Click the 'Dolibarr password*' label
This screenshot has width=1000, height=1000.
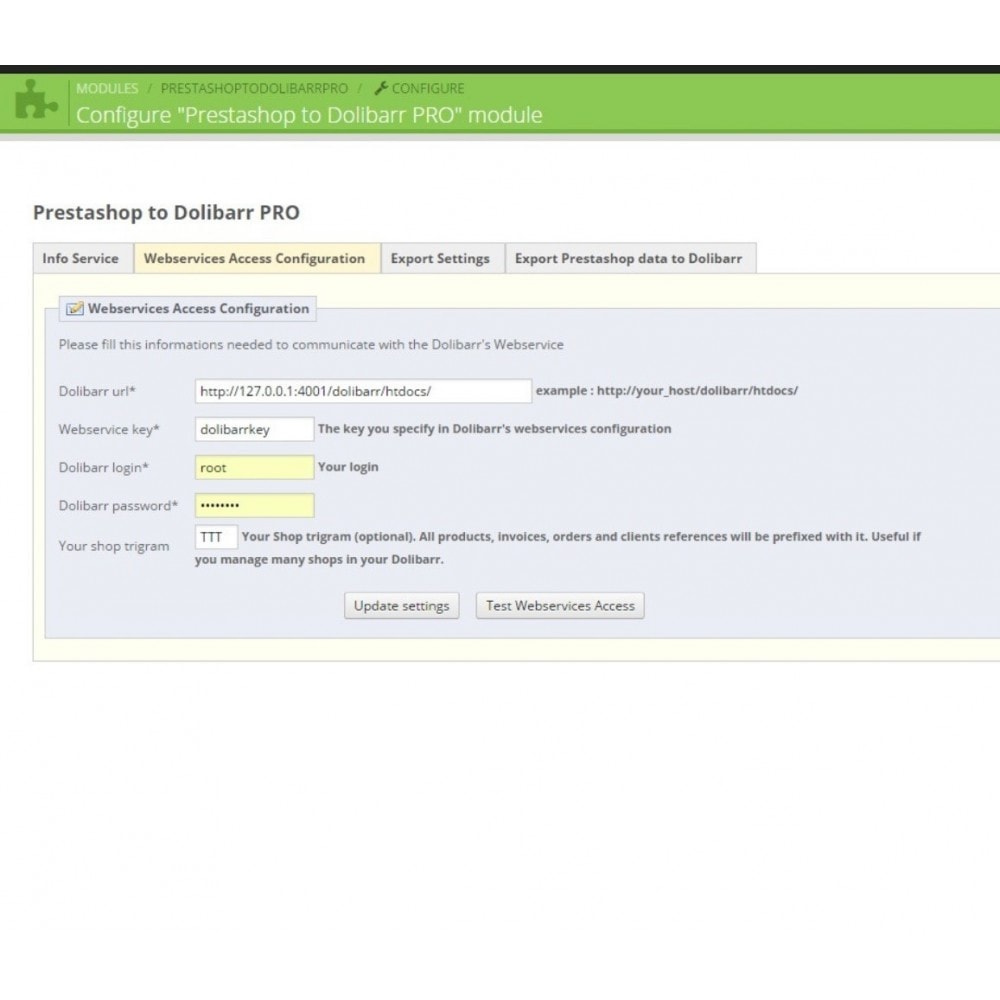(118, 506)
